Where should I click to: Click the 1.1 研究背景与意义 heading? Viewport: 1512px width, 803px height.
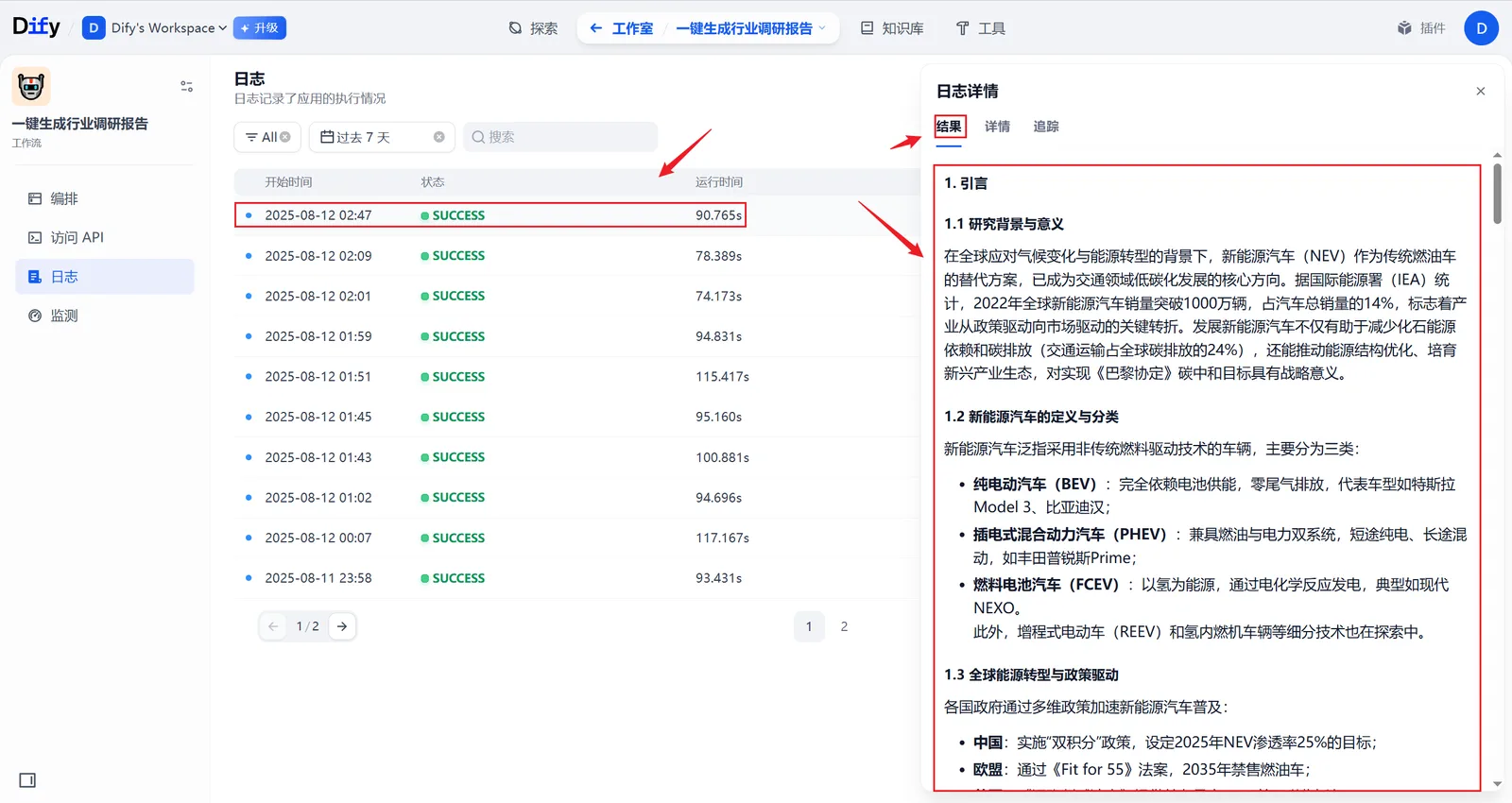(1004, 224)
